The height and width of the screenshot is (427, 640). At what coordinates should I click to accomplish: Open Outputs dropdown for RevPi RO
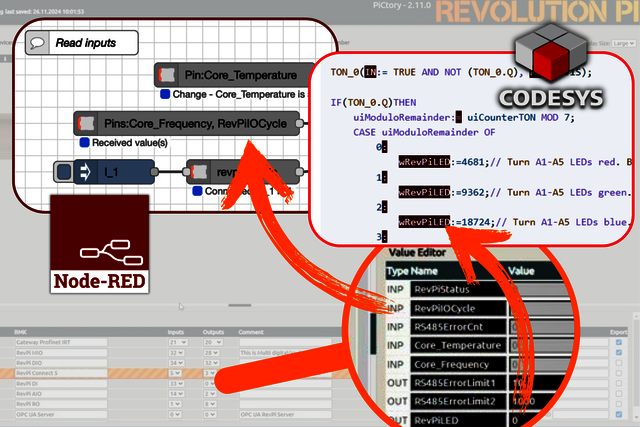tap(210, 404)
